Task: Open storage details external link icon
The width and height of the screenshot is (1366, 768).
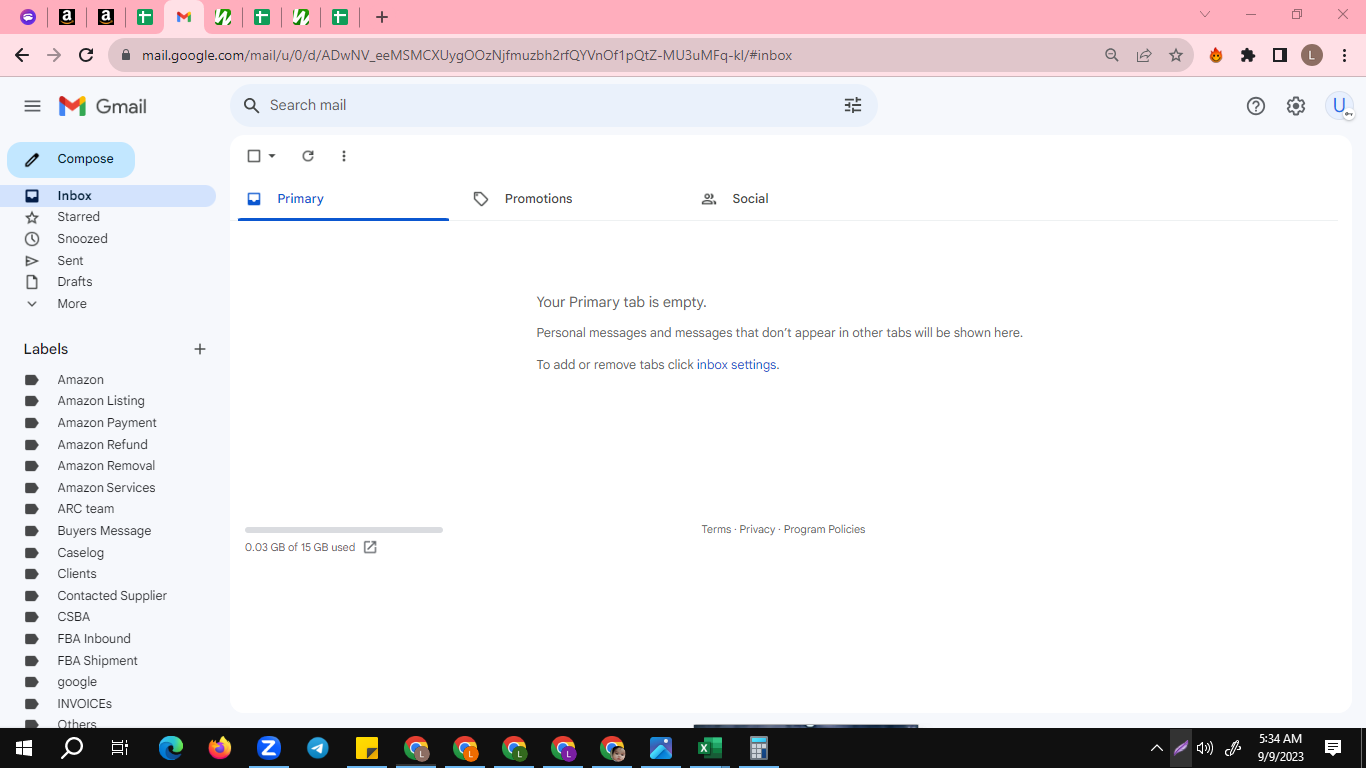Action: point(370,547)
